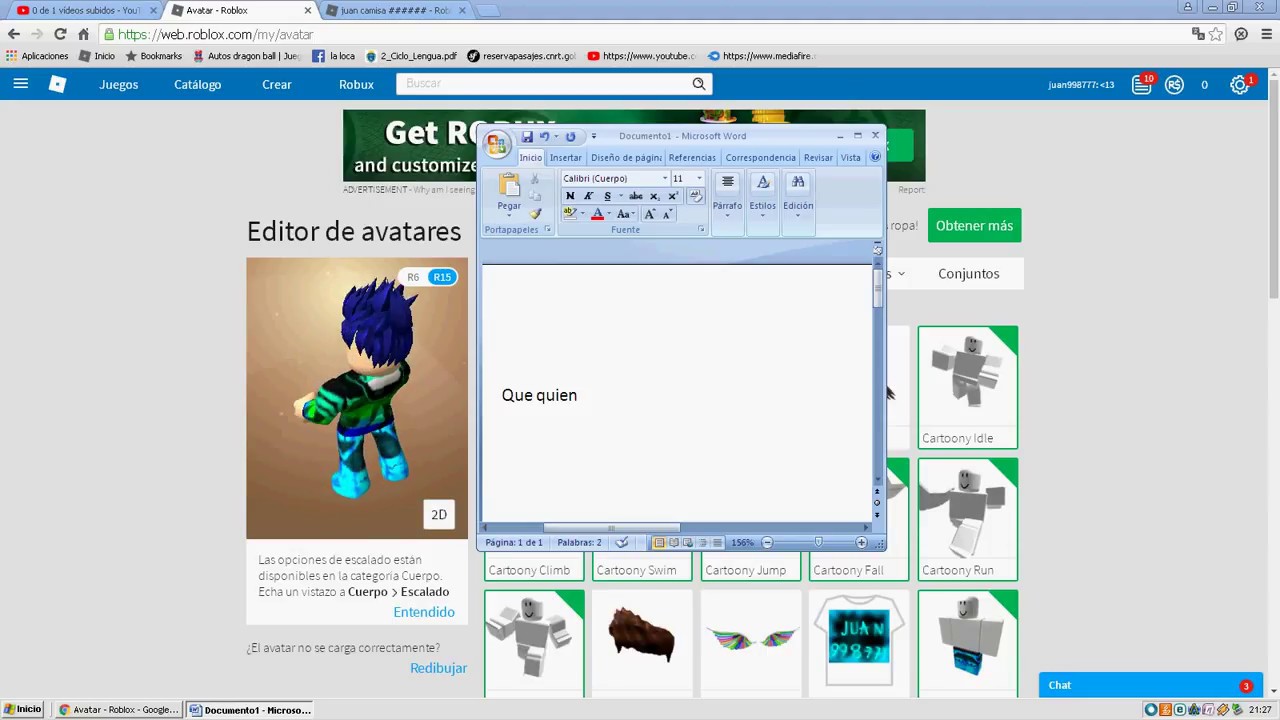Apply underline (S) formatting in Word
Viewport: 1280px width, 720px height.
point(607,196)
